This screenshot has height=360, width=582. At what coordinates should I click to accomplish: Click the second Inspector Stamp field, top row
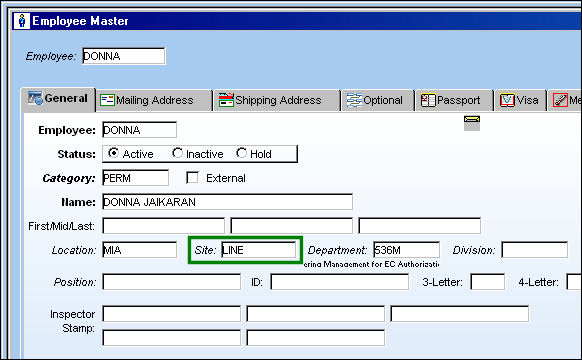click(x=315, y=314)
